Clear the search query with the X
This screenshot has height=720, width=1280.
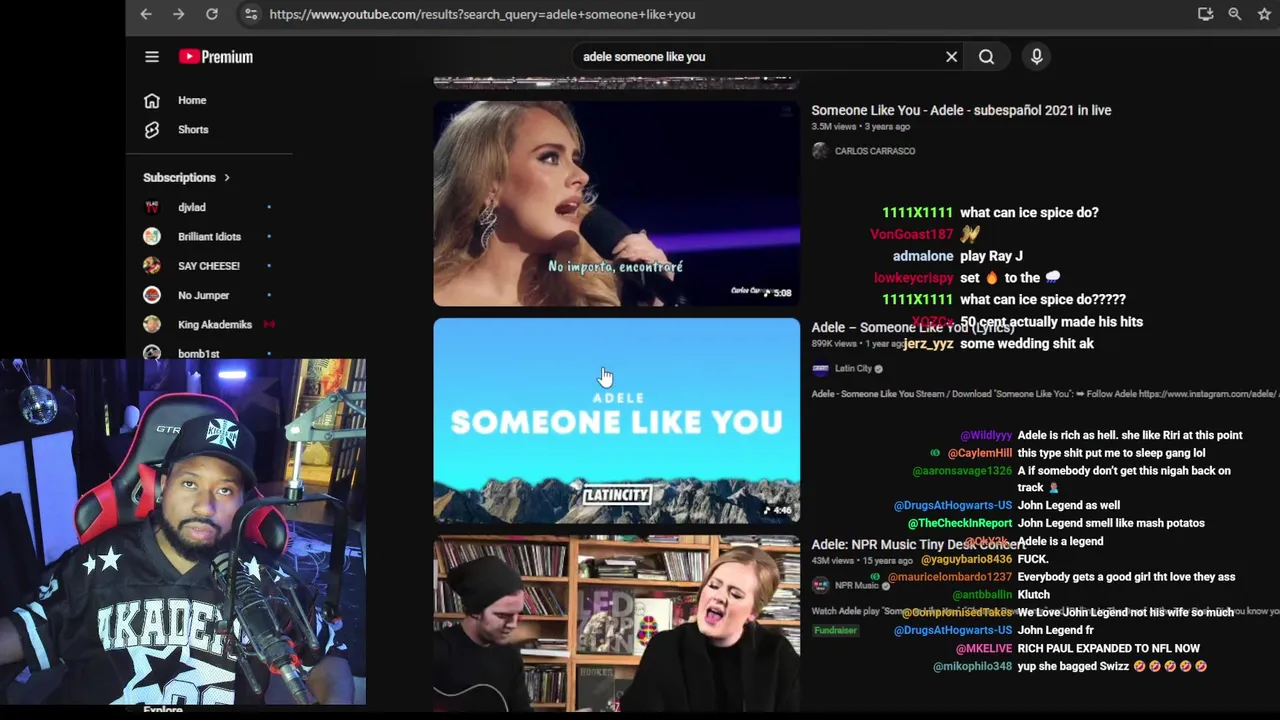click(952, 57)
